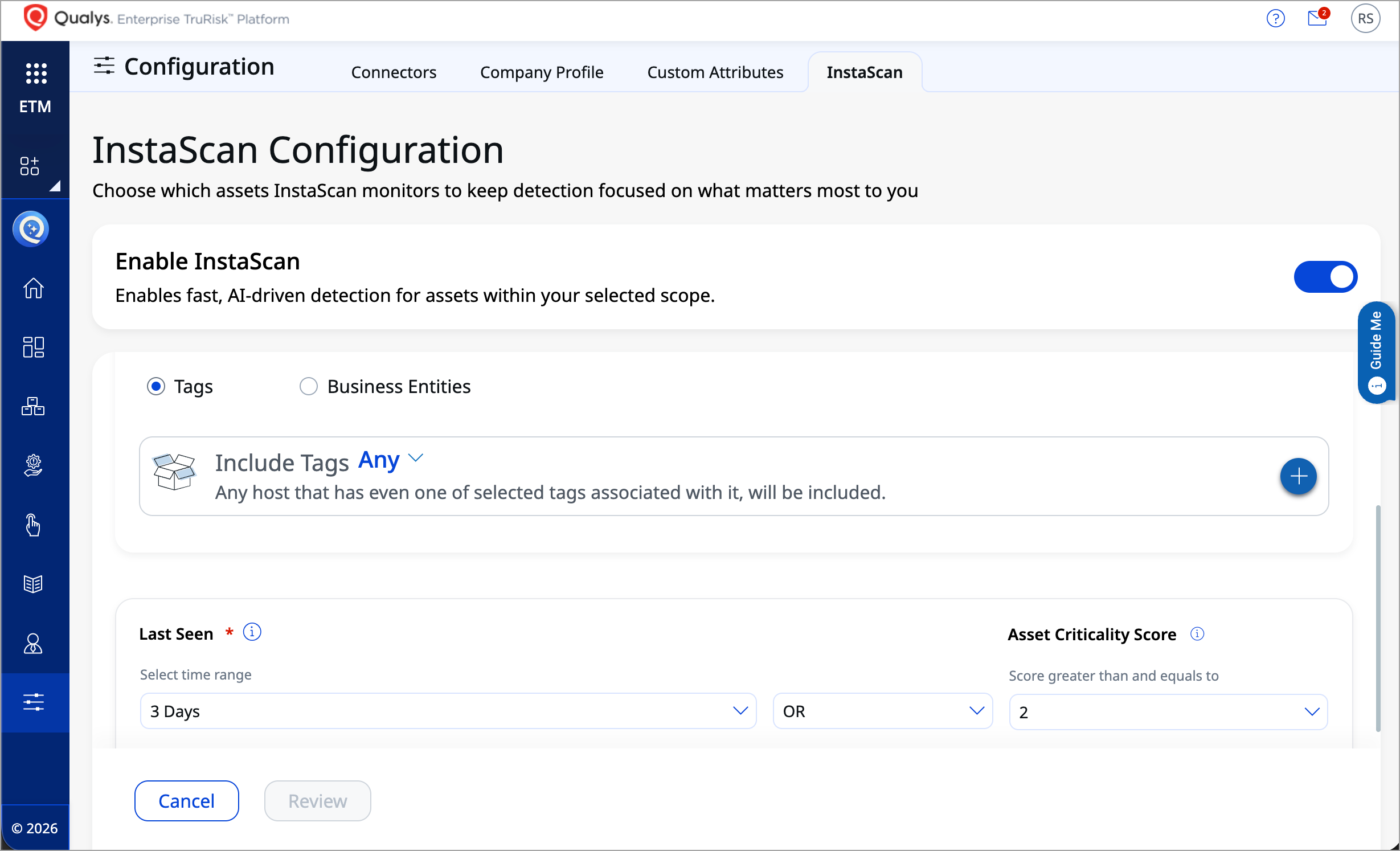Add a tag with the plus button
Image resolution: width=1400 pixels, height=851 pixels.
click(x=1298, y=476)
